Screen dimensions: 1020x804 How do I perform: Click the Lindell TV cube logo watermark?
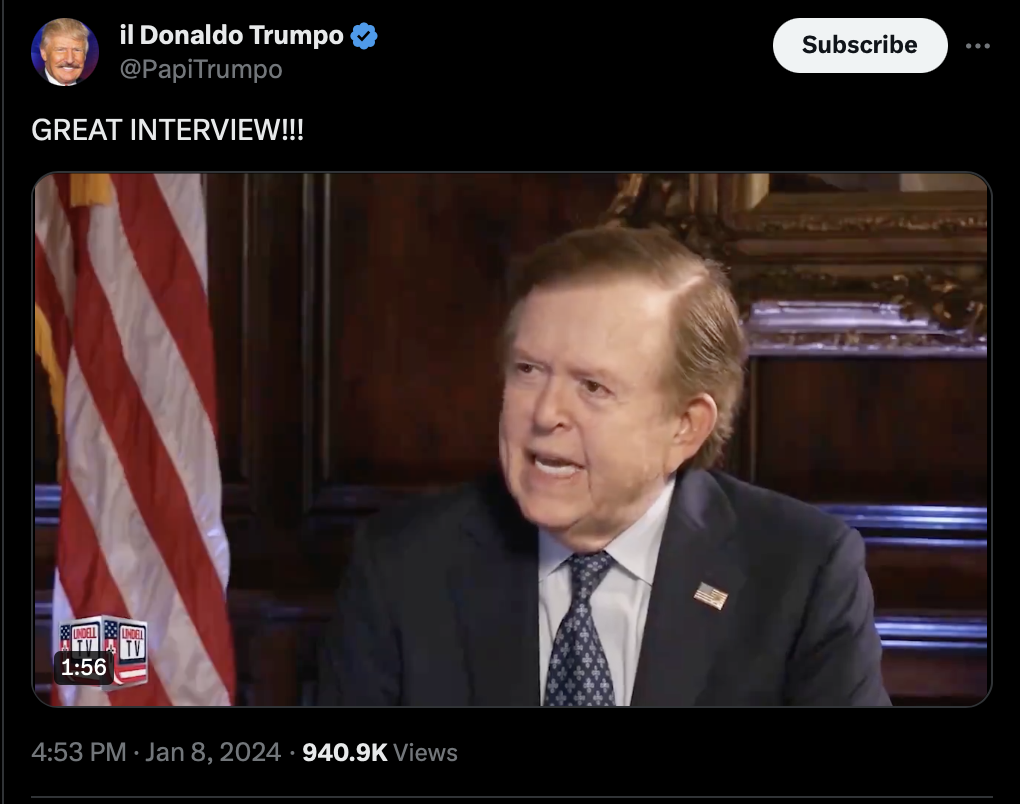pyautogui.click(x=104, y=651)
